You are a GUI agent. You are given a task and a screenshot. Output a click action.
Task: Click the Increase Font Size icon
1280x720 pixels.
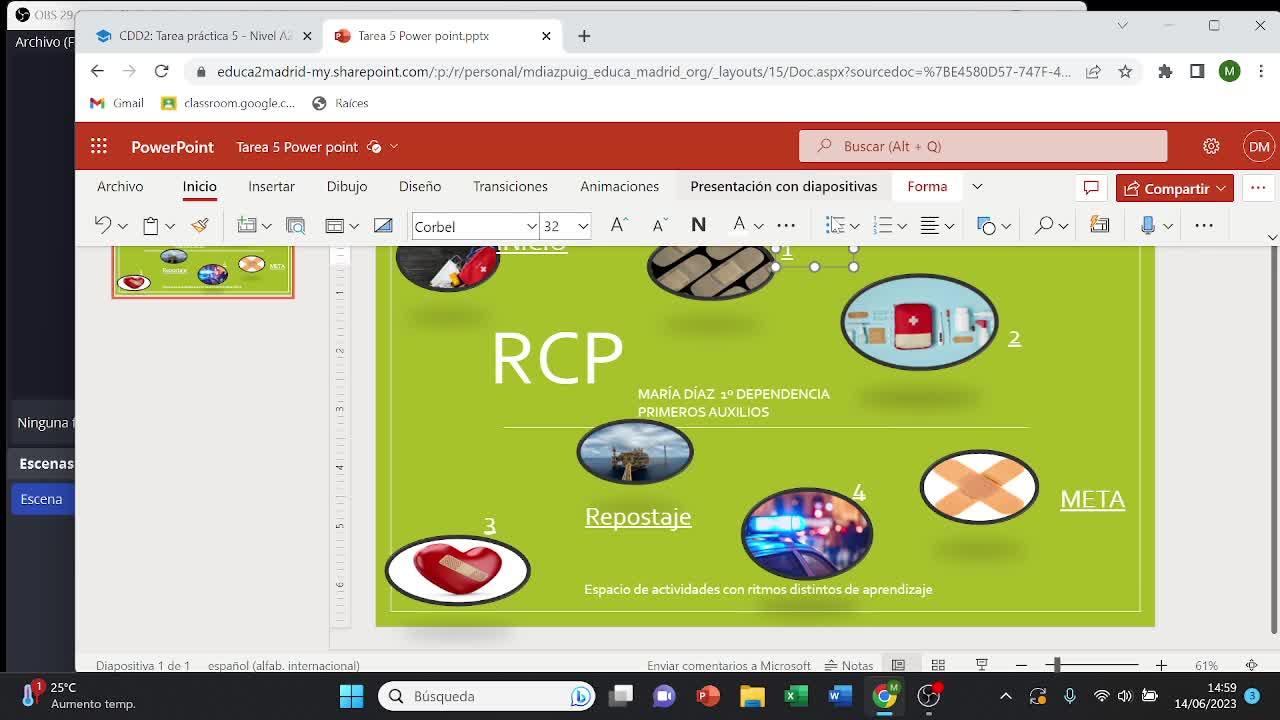tap(619, 225)
